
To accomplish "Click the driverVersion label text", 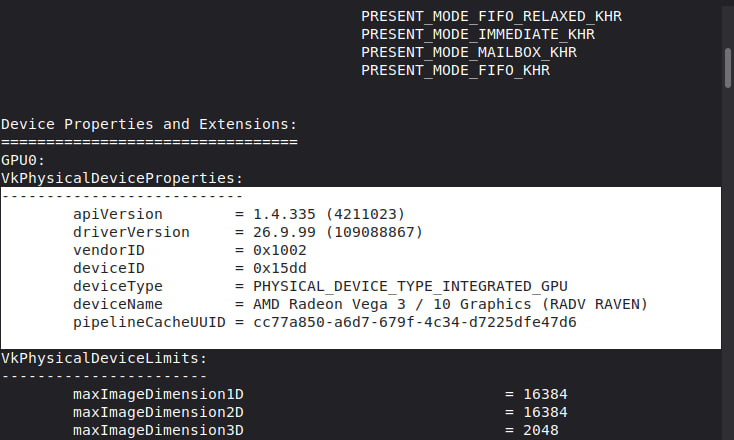I will [131, 232].
